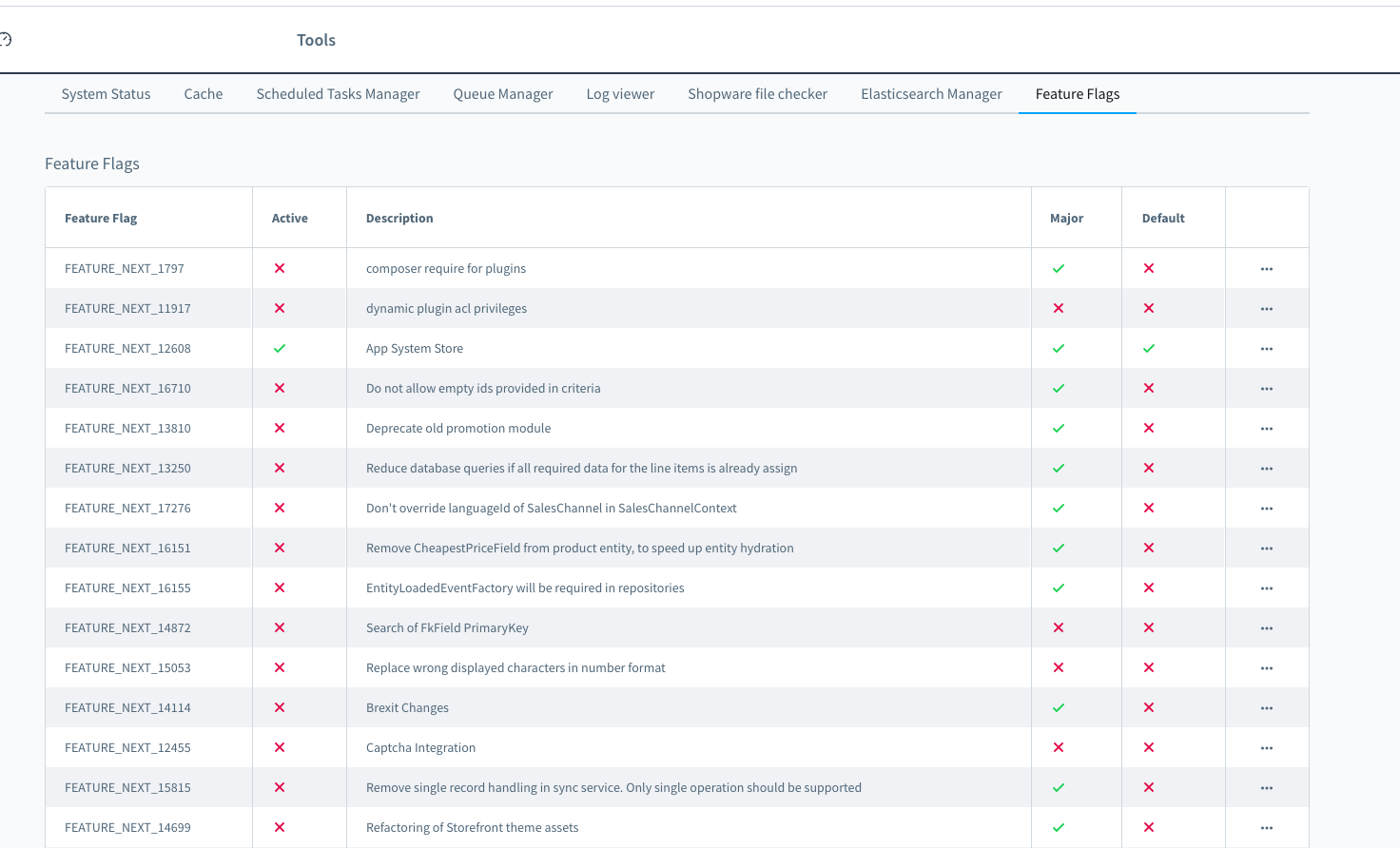Screen dimensions: 1400x848
Task: Open the Elasticsearch Manager tab
Action: coord(931,94)
